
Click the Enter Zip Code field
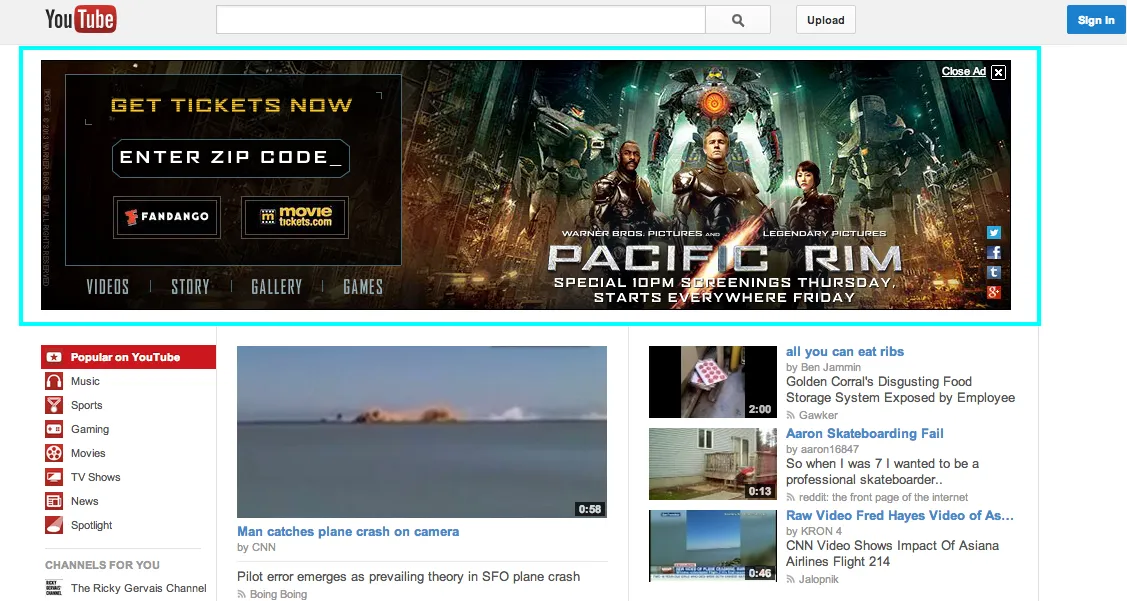pos(231,158)
